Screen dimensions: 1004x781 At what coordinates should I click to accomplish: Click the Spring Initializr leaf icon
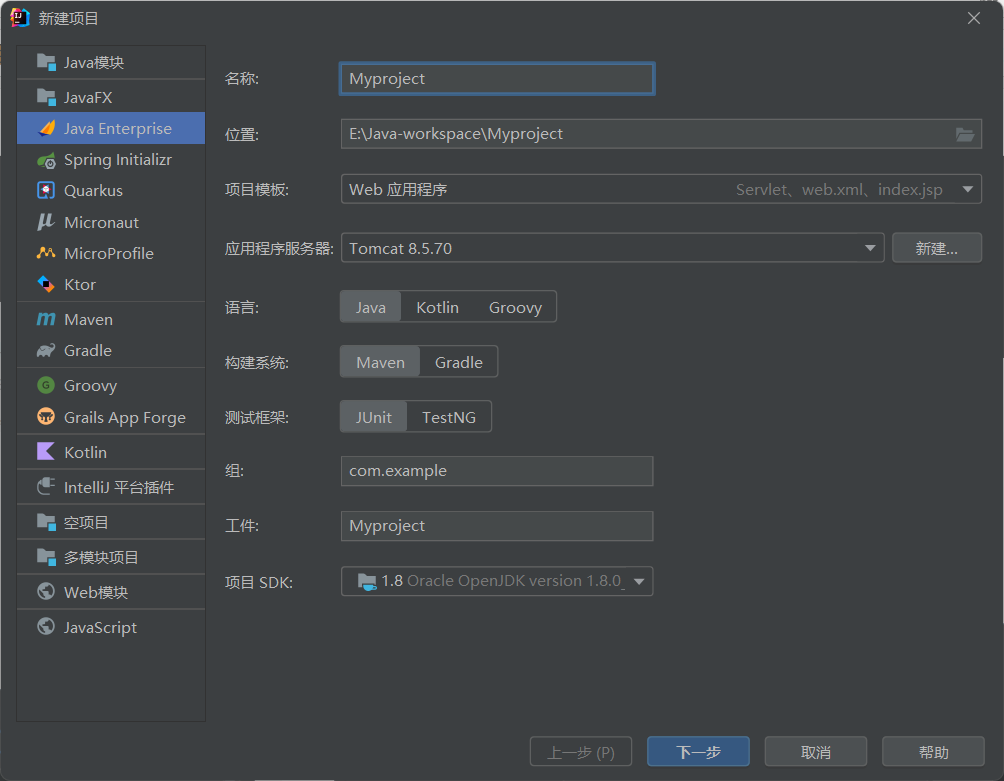click(46, 160)
